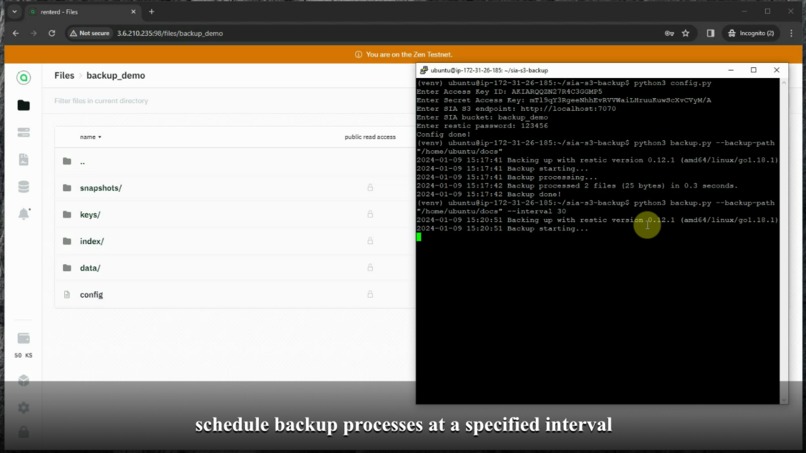This screenshot has height=453, width=806.
Task: Click public read access column header
Action: [370, 137]
